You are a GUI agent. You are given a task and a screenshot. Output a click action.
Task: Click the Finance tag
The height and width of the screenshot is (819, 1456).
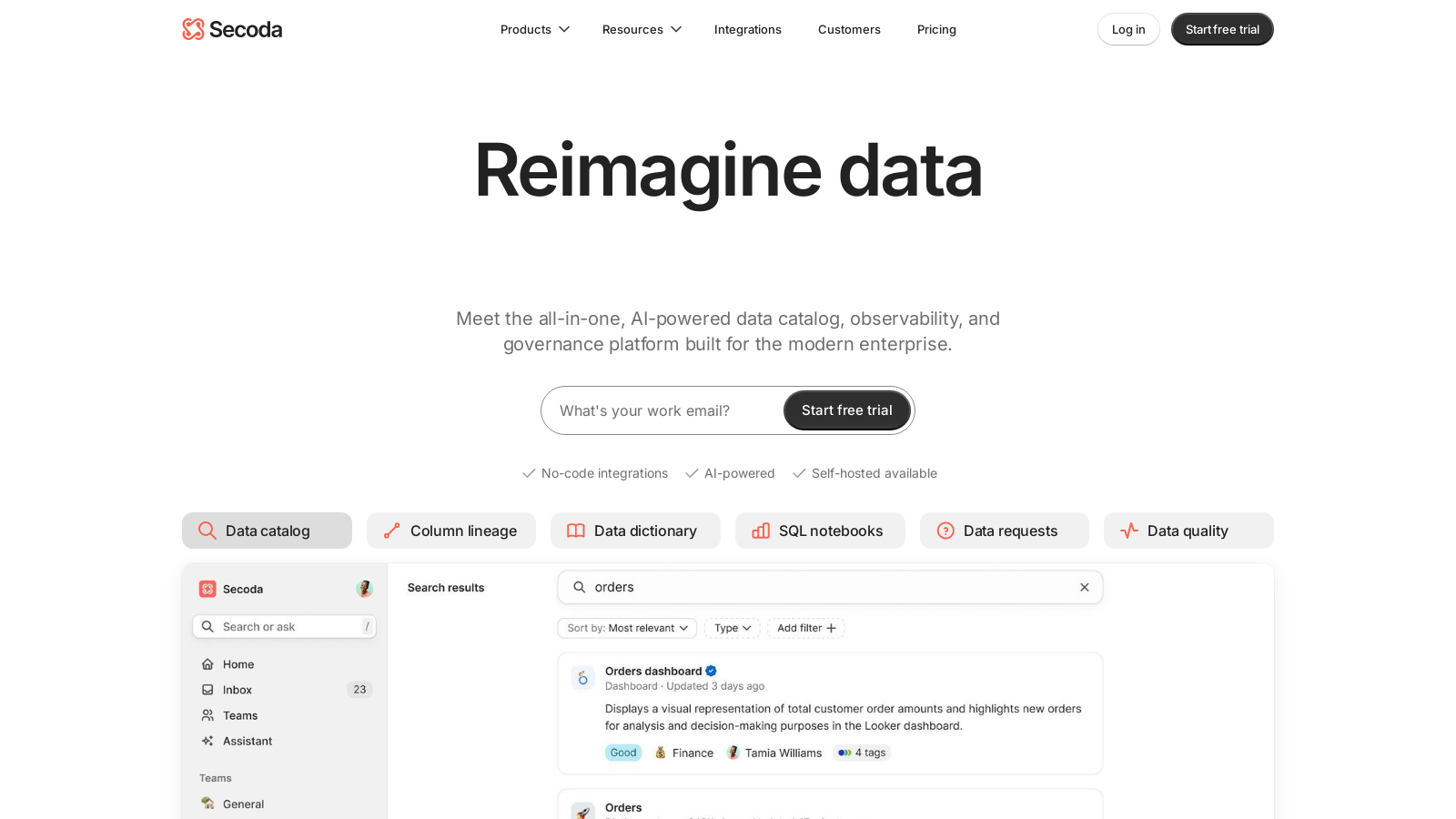point(683,753)
